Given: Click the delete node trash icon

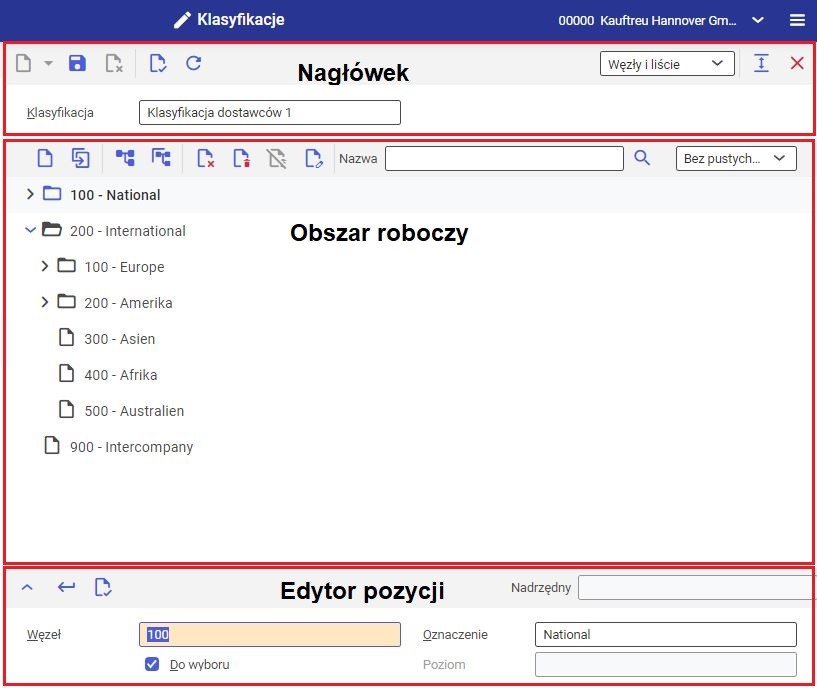Looking at the screenshot, I should click(x=241, y=158).
